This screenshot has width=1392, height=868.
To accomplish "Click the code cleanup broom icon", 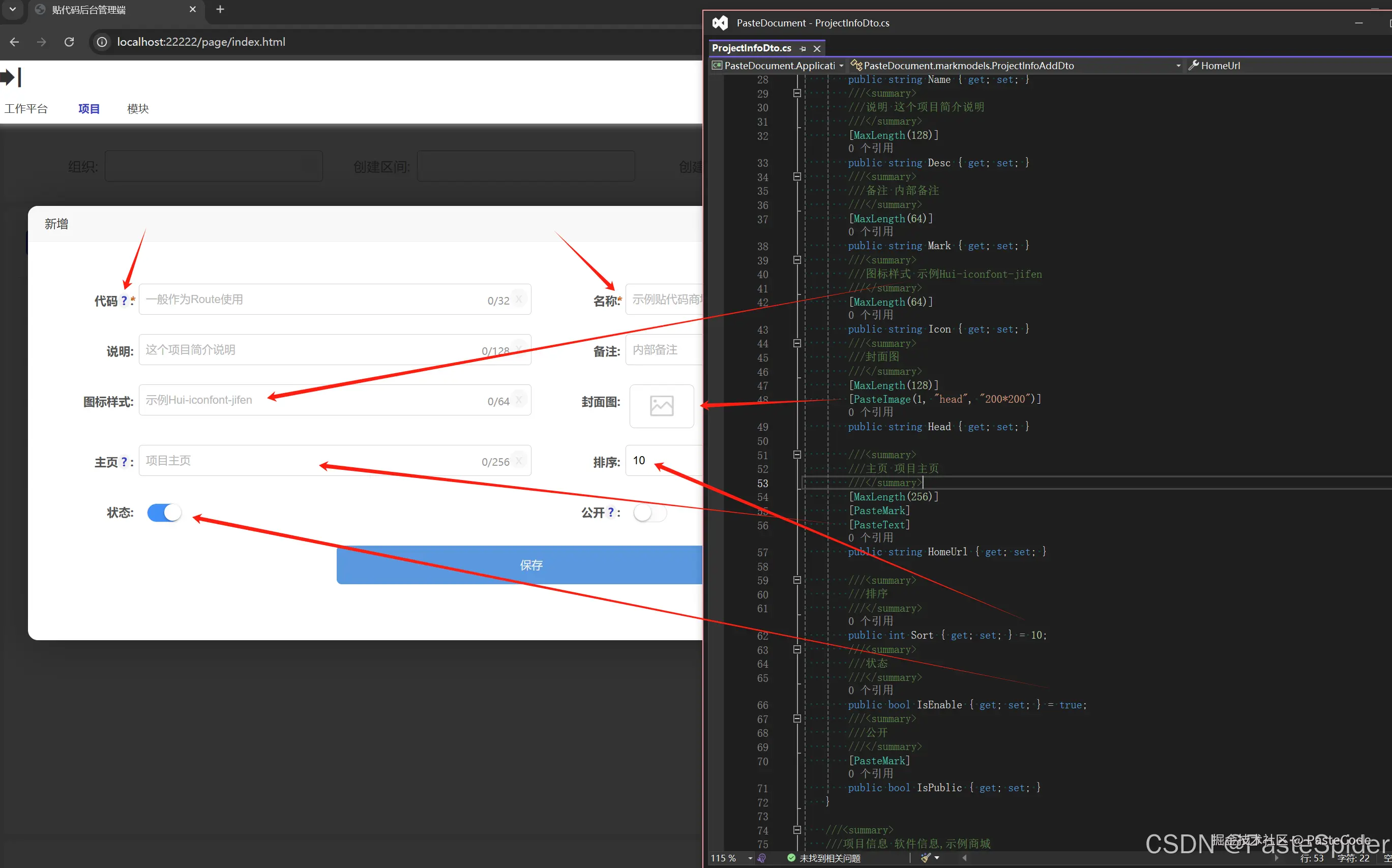I will click(926, 858).
